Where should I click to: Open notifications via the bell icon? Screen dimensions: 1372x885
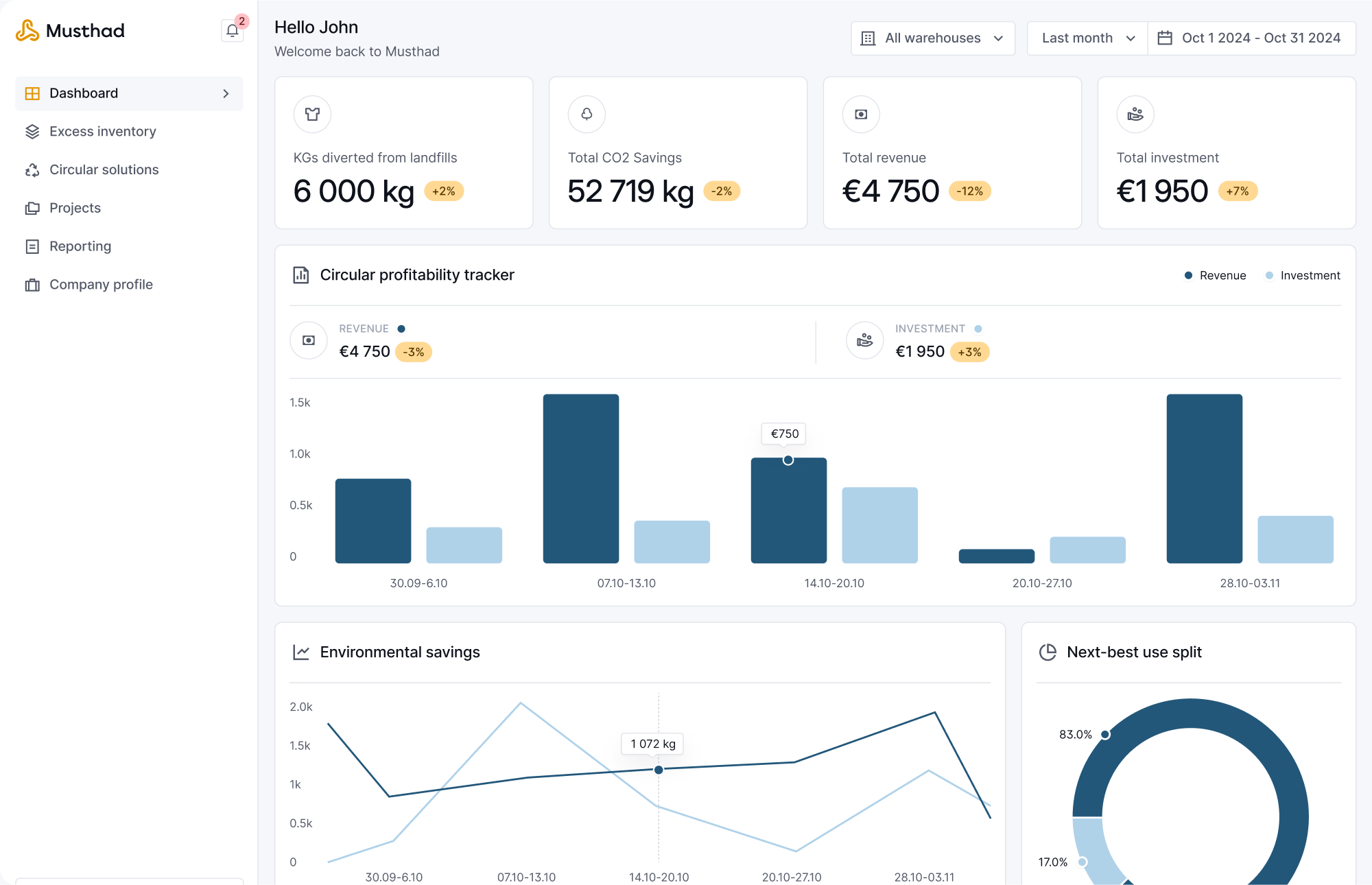[x=232, y=31]
